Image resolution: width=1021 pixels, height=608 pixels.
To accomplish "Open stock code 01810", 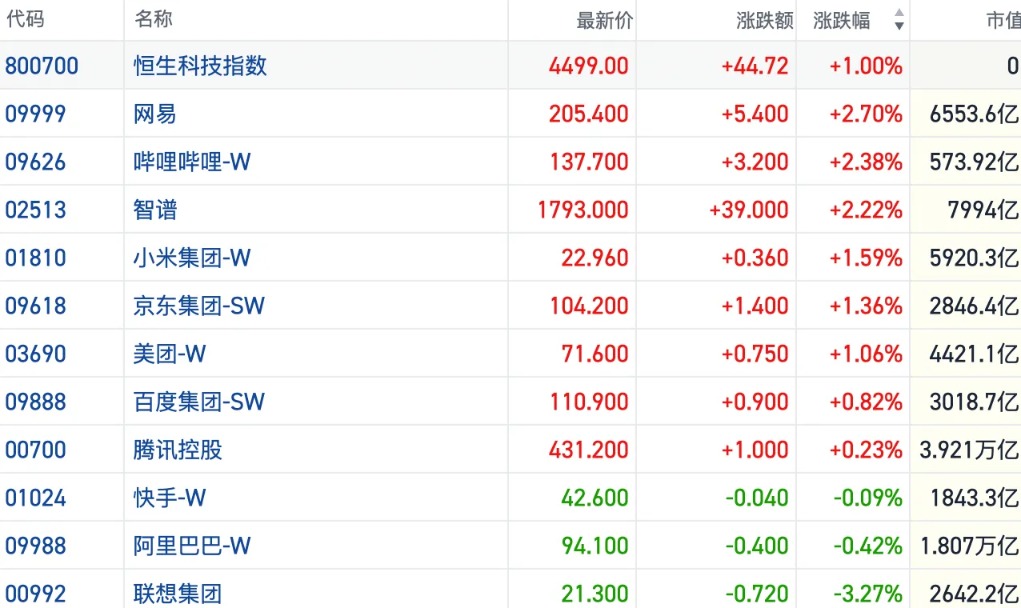I will pyautogui.click(x=36, y=258).
